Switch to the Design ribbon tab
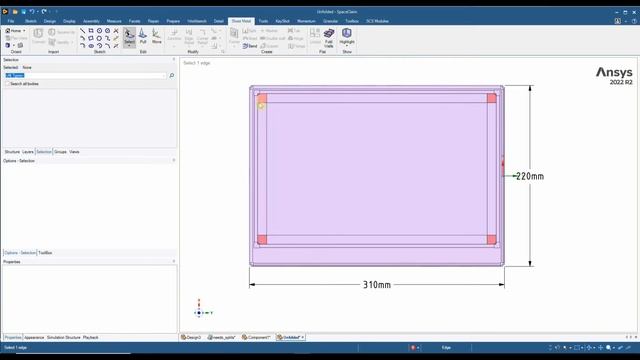This screenshot has width=640, height=360. (50, 21)
